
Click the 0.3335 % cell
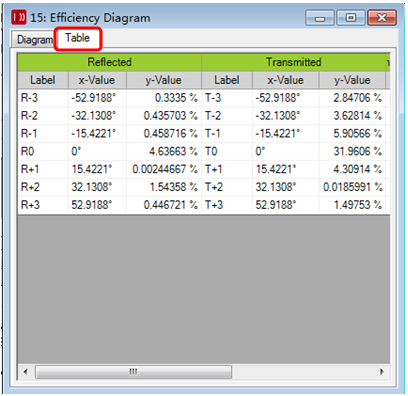[x=164, y=98]
